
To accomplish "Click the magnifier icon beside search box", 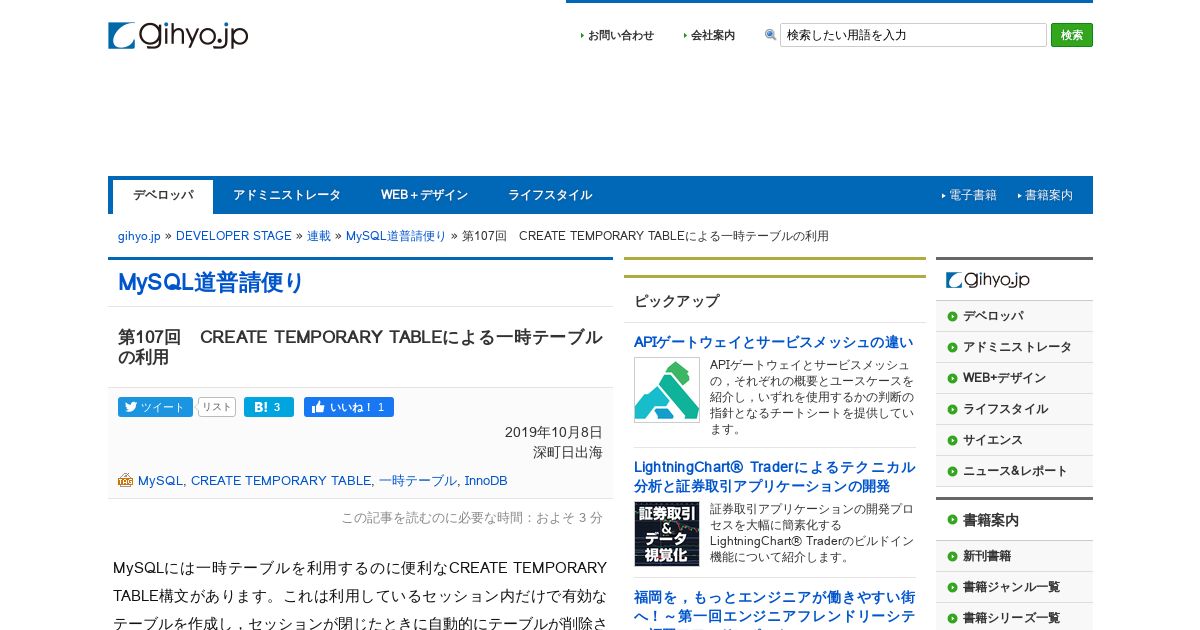I will tap(770, 35).
